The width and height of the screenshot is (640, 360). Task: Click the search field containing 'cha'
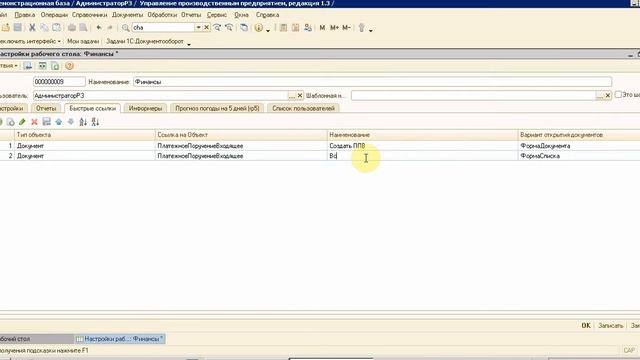pos(163,27)
